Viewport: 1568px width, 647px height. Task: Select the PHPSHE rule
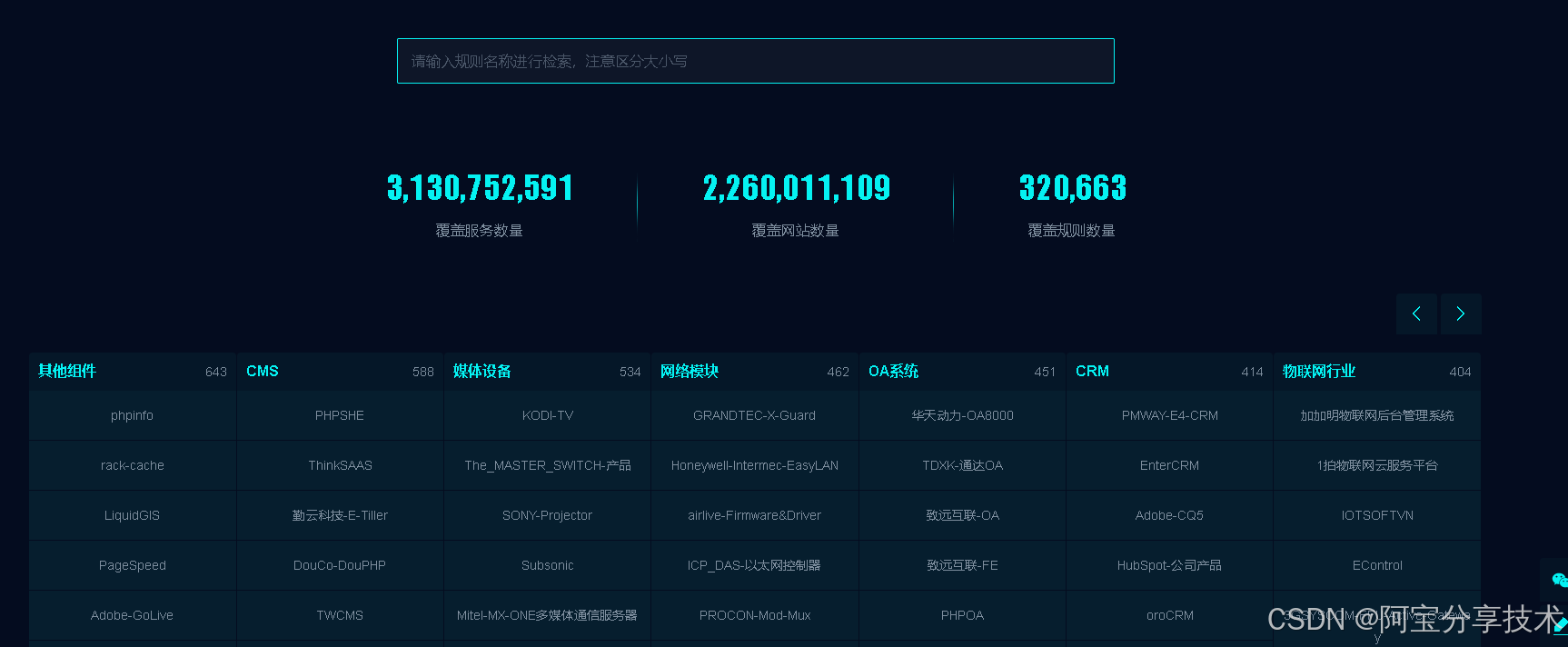pyautogui.click(x=340, y=415)
